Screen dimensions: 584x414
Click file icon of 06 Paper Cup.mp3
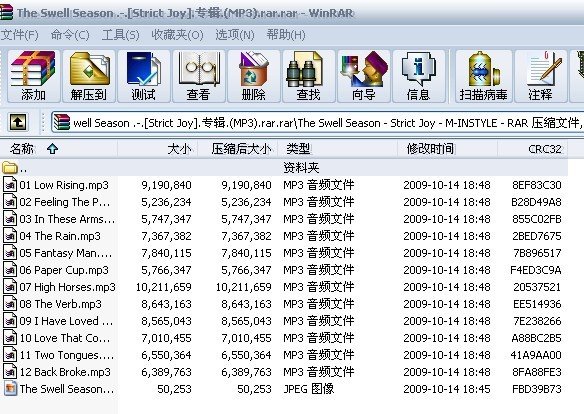tap(10, 270)
